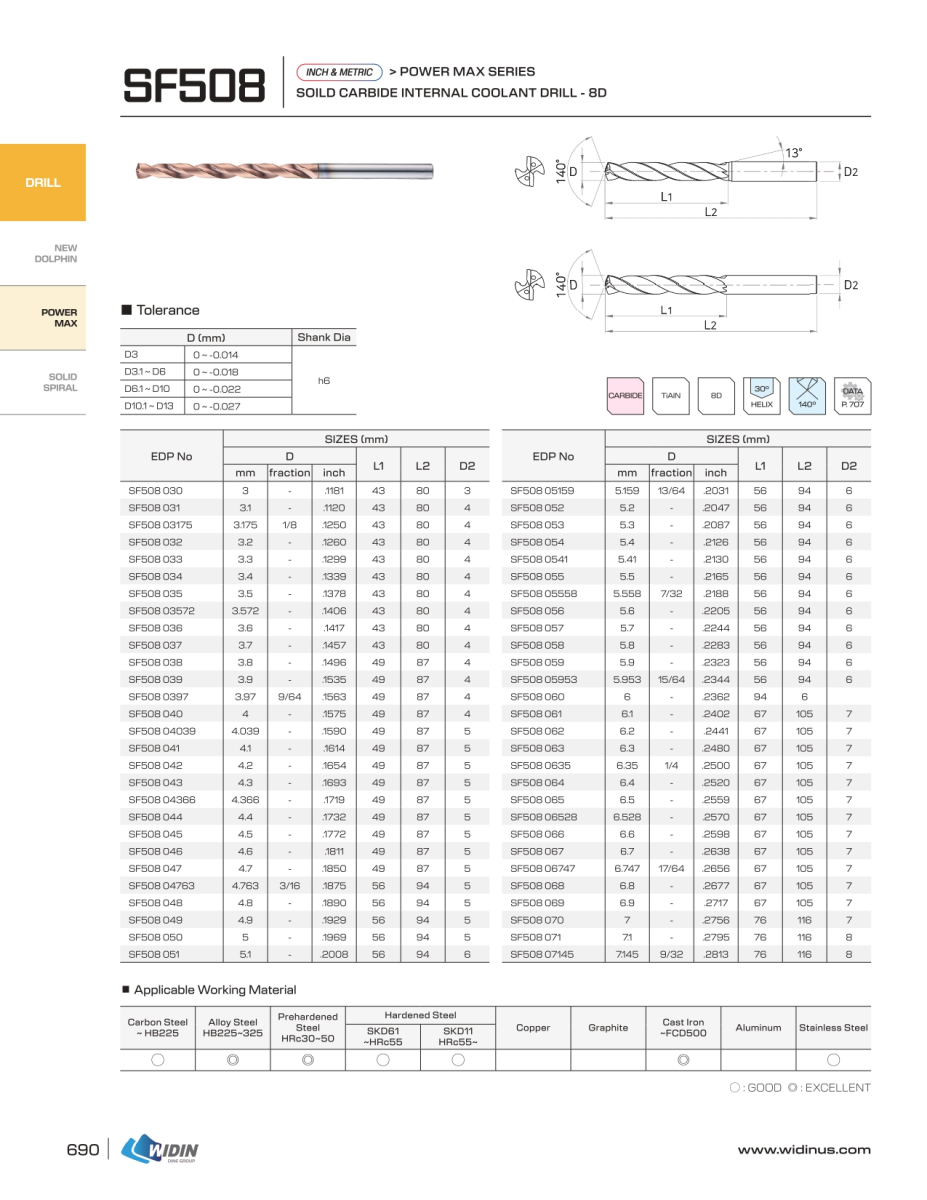
Task: Click the CARBIDE material icon
Action: (x=625, y=396)
